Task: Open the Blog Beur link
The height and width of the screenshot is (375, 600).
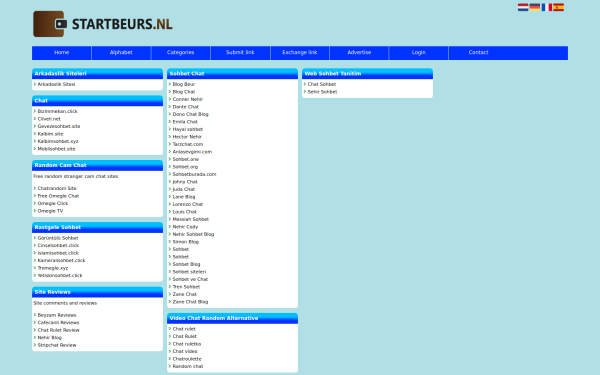Action: click(184, 84)
